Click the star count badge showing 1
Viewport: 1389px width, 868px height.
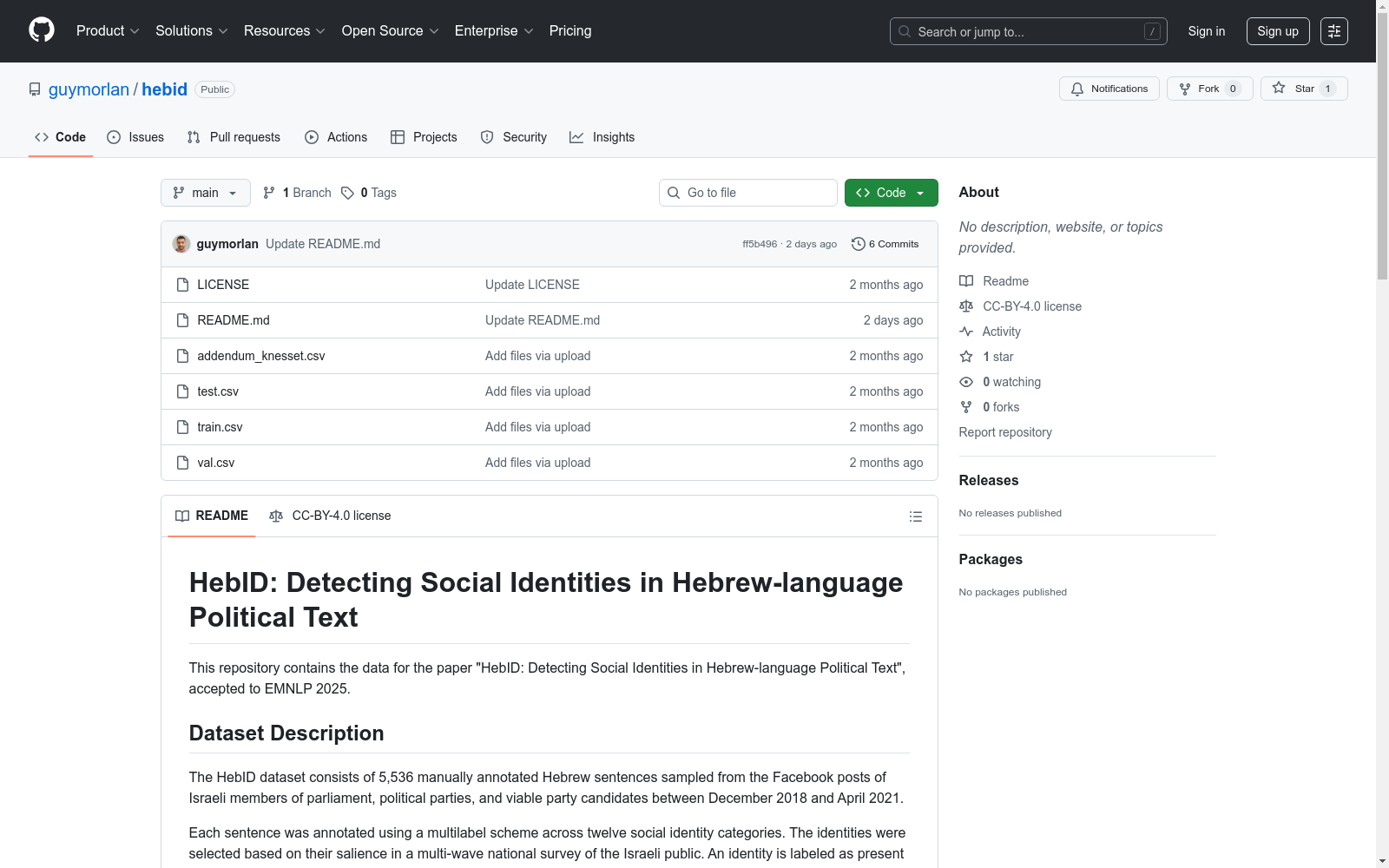pos(1327,89)
